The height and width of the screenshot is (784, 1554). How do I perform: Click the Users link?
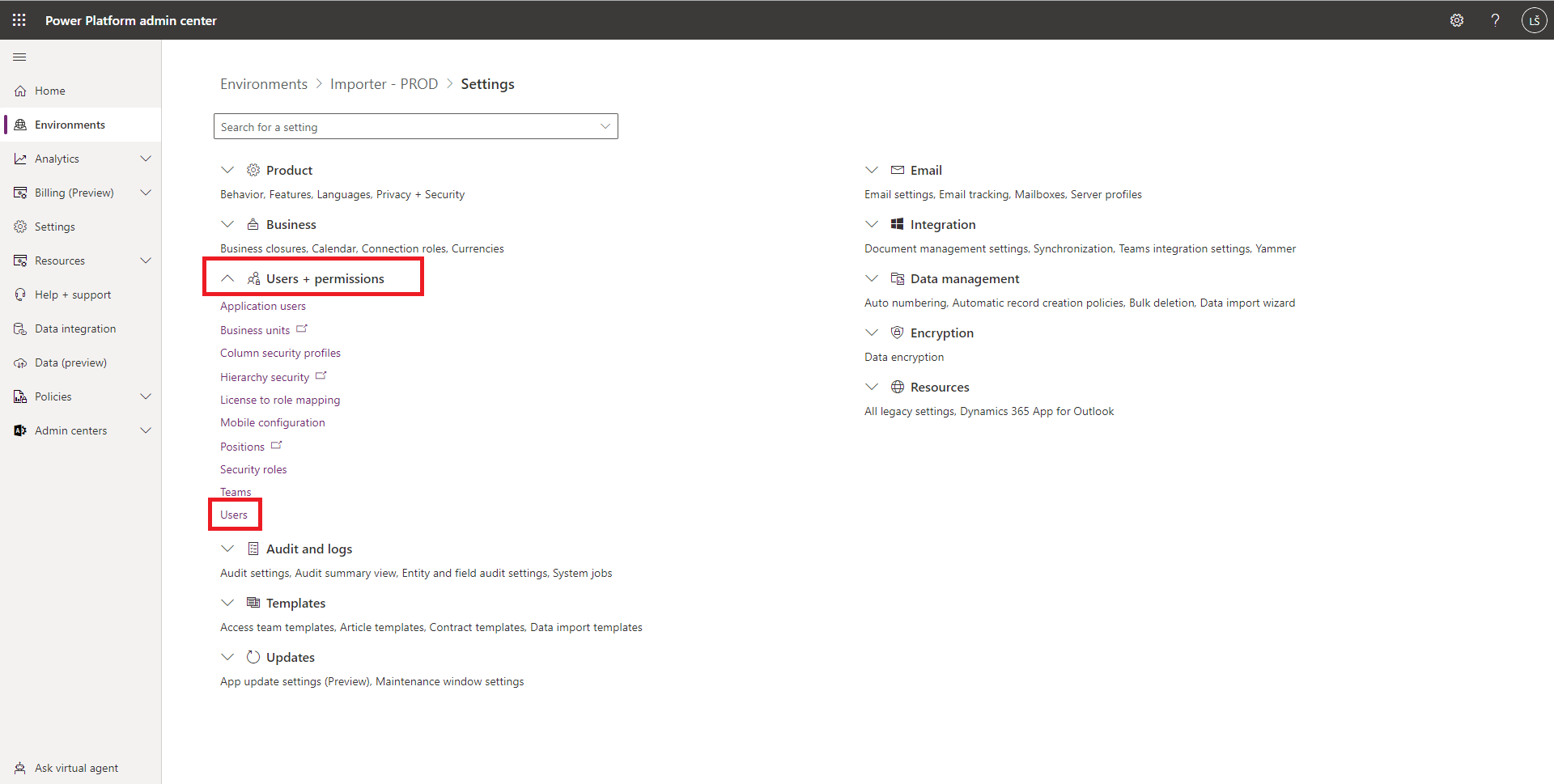[x=234, y=515]
